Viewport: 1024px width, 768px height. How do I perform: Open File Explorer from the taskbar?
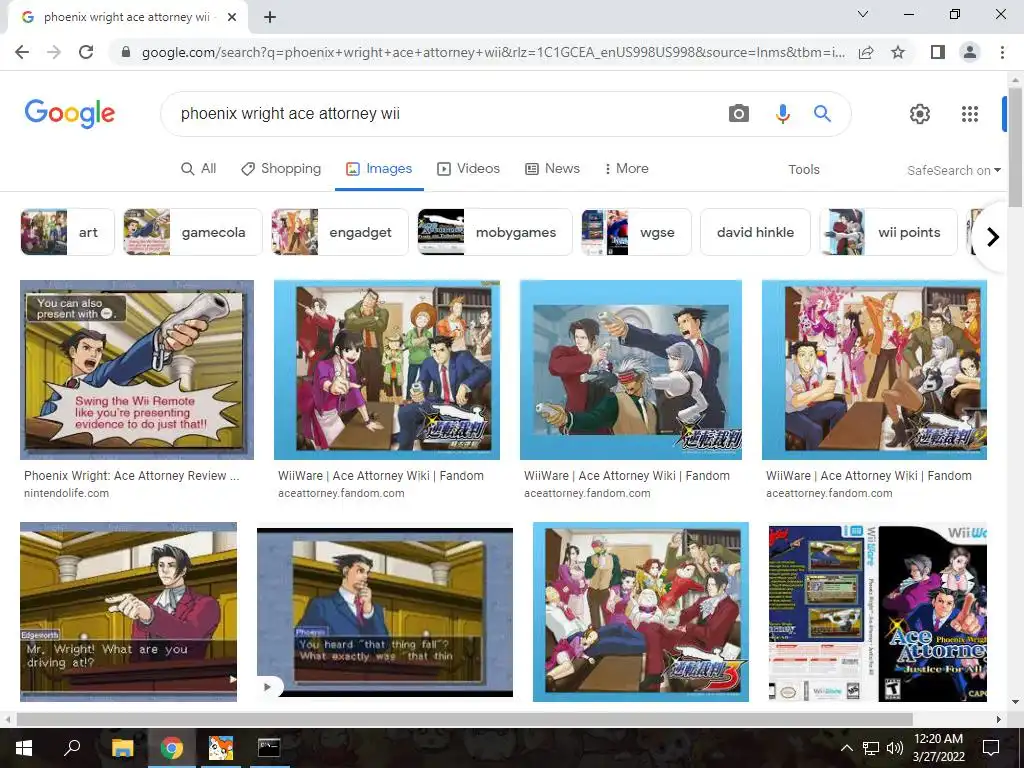click(122, 748)
